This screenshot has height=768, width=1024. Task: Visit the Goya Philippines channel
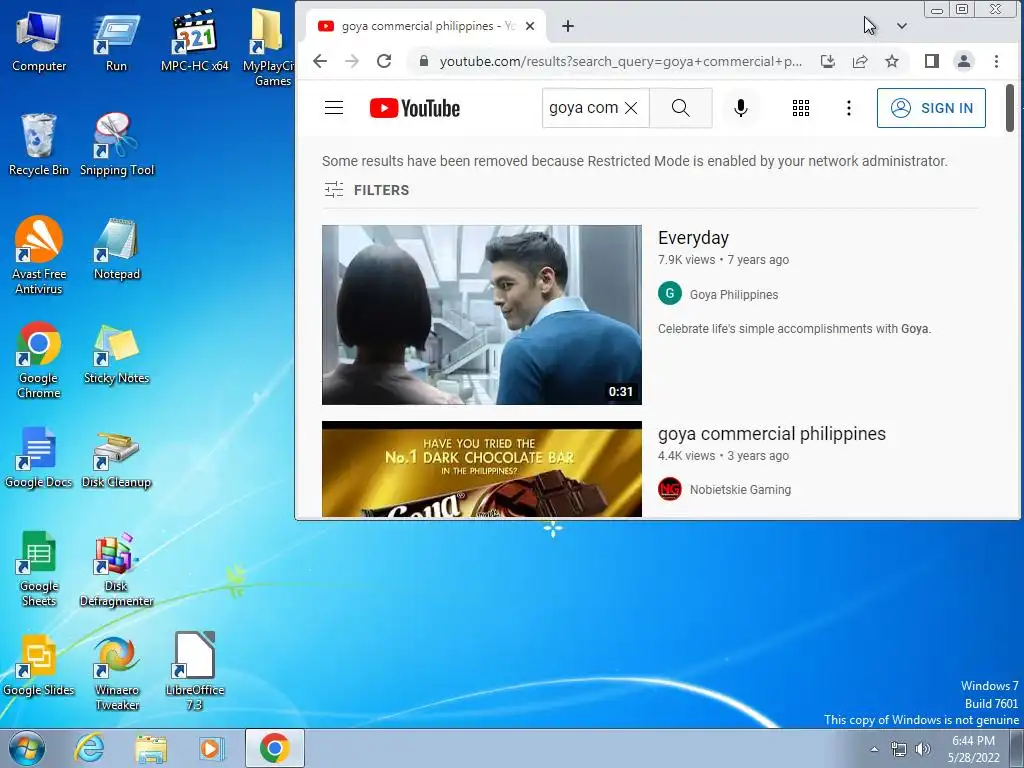[x=734, y=295]
